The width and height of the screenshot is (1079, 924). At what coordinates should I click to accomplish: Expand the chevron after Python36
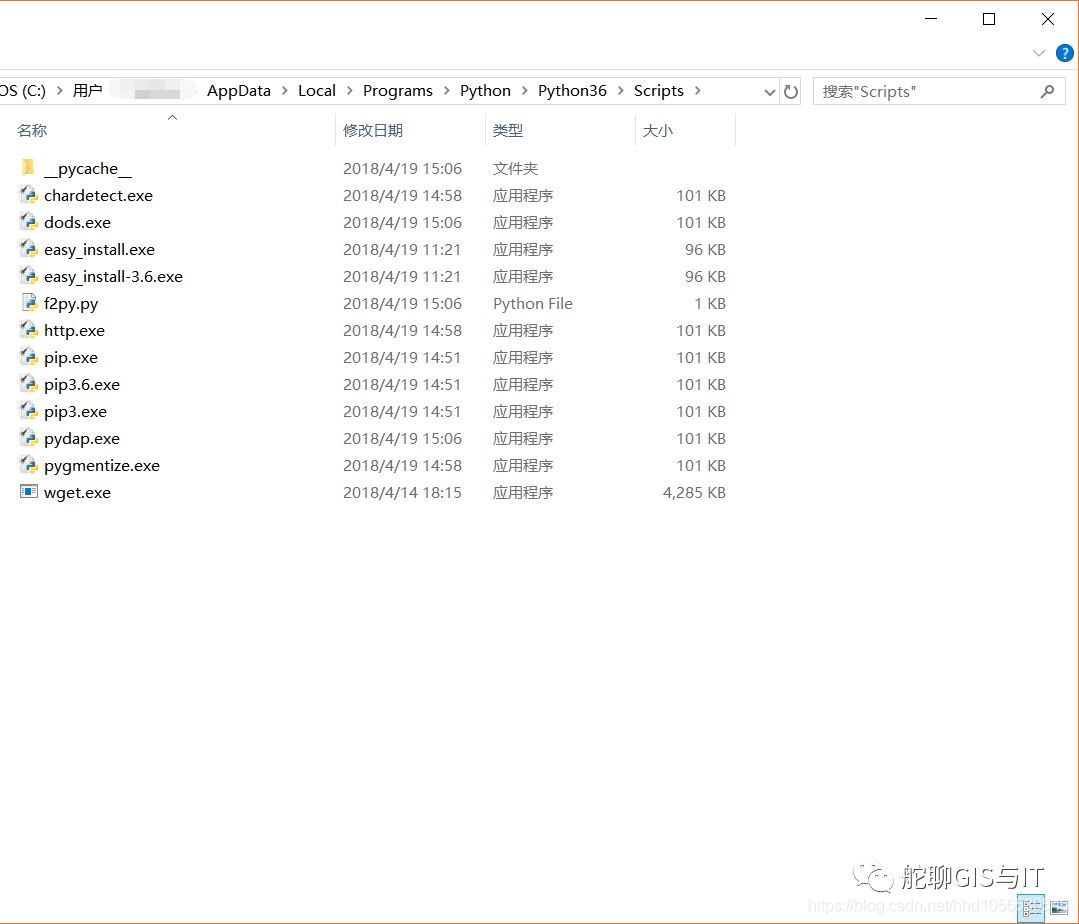(621, 91)
